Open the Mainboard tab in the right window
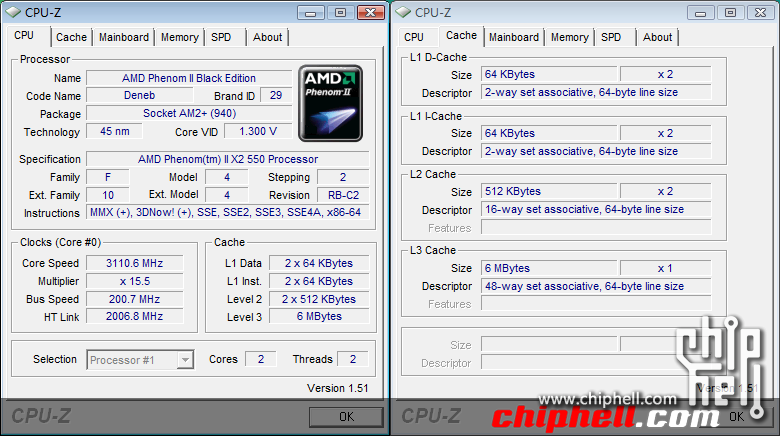This screenshot has height=436, width=780. tap(514, 37)
